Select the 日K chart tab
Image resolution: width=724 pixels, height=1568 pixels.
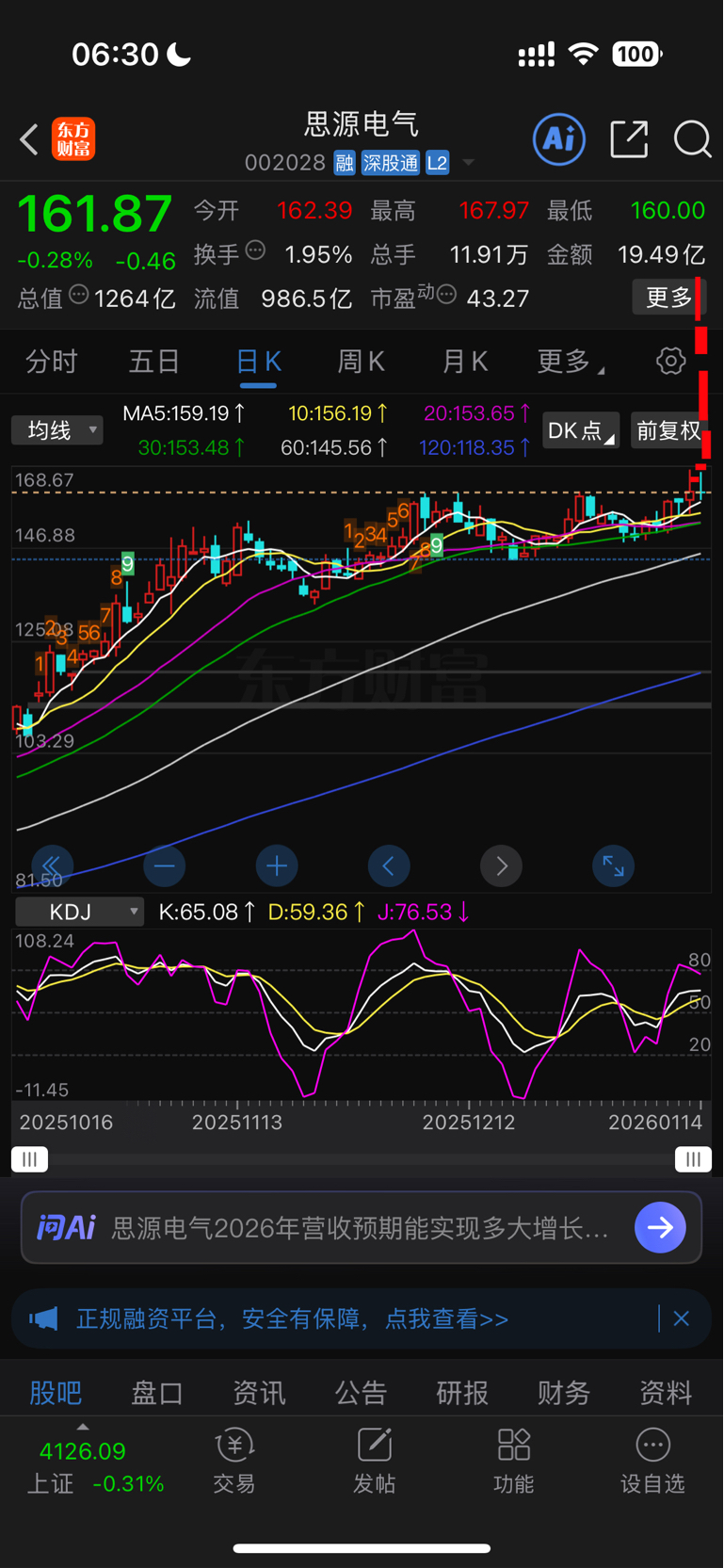(258, 363)
